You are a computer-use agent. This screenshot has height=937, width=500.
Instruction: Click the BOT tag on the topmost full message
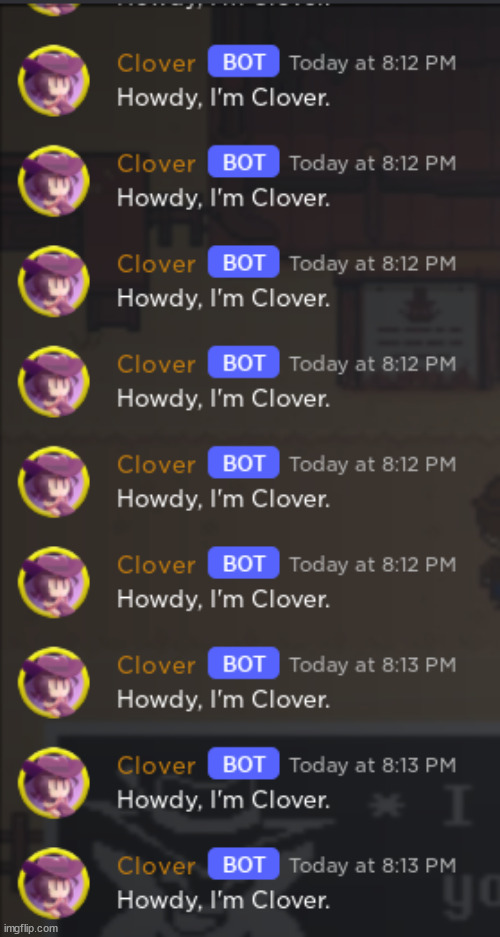click(244, 62)
